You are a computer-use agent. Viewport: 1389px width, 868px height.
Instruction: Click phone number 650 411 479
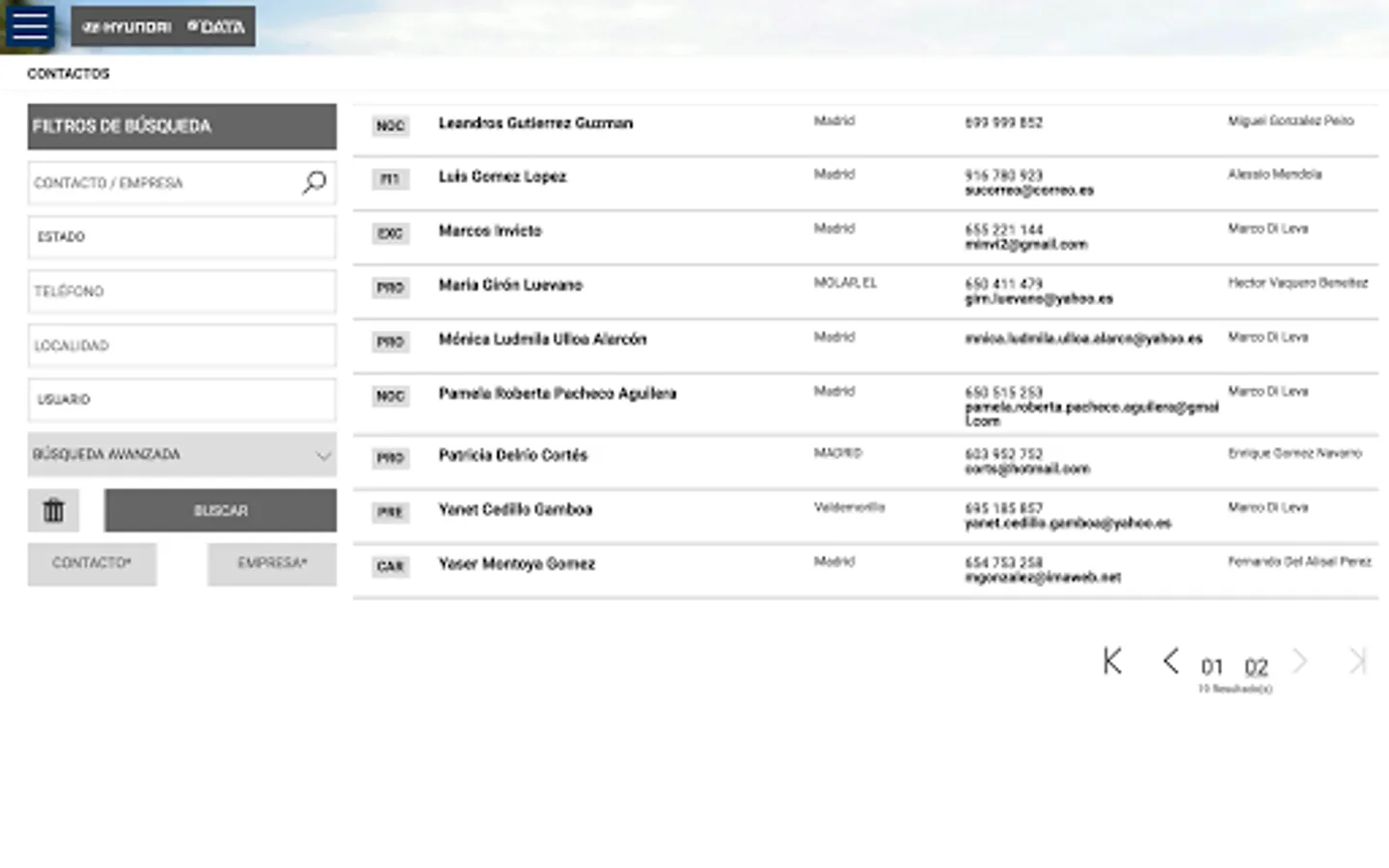click(x=1003, y=284)
